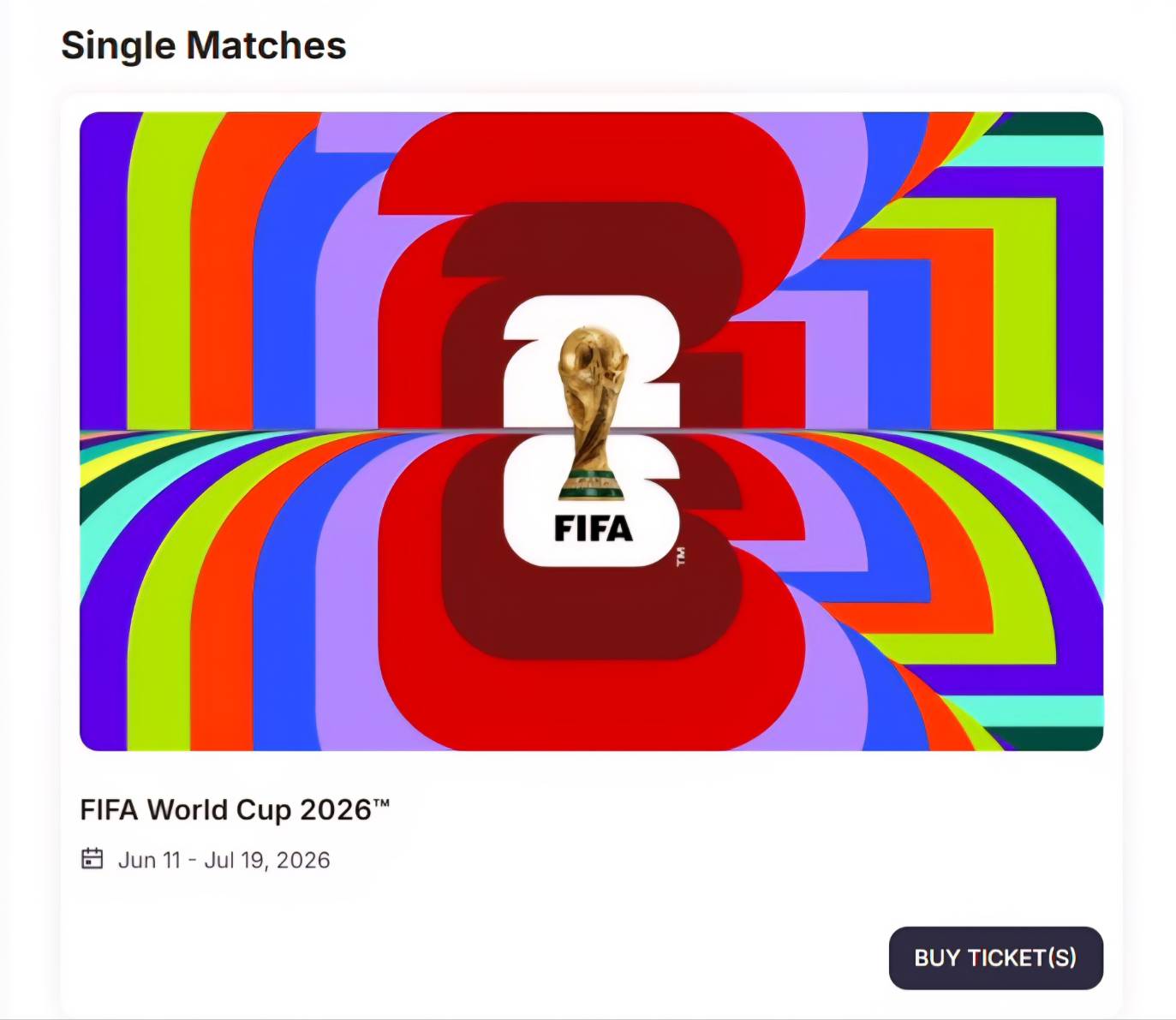Click the BUY TICKET(S) button

(x=995, y=958)
